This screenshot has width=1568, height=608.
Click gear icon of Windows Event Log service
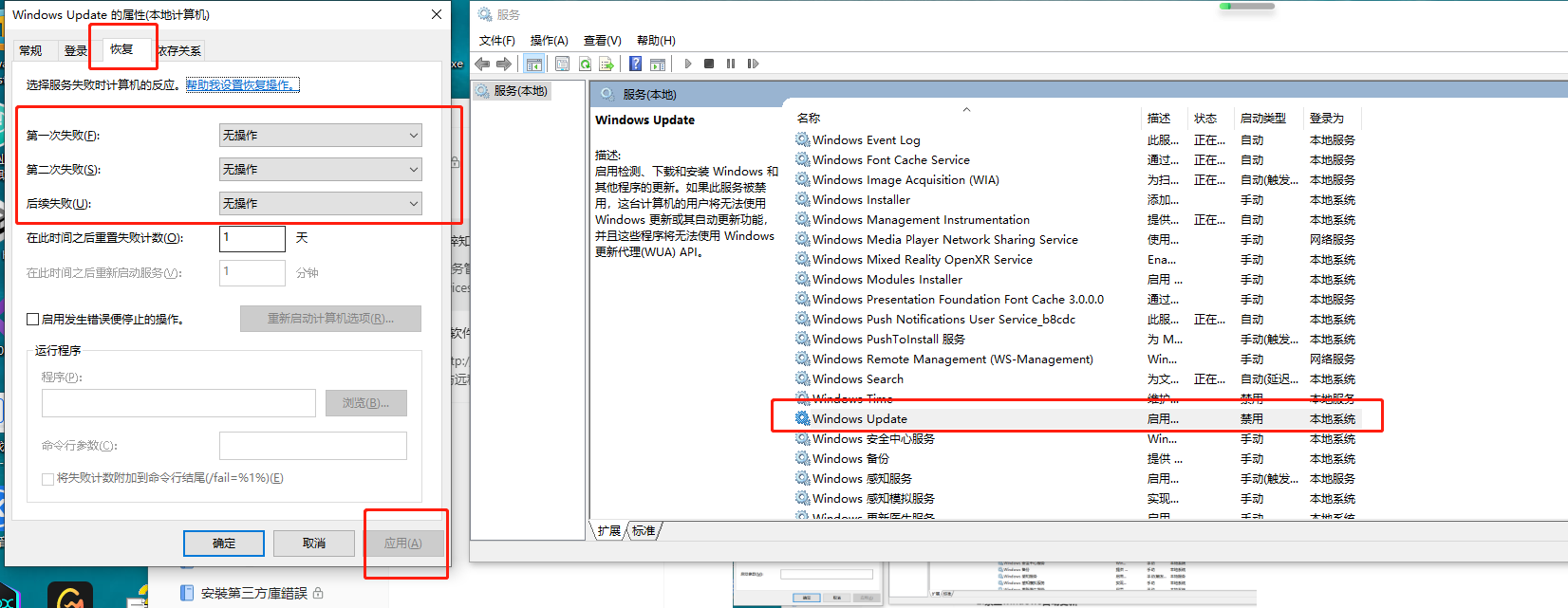click(x=803, y=139)
